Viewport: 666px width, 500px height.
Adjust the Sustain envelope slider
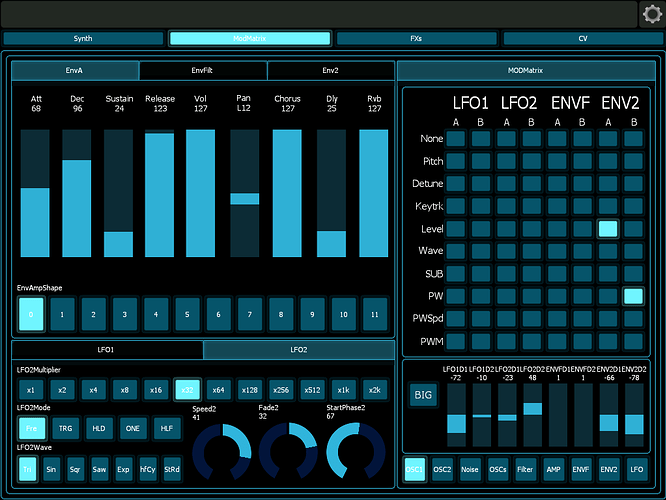click(x=118, y=192)
